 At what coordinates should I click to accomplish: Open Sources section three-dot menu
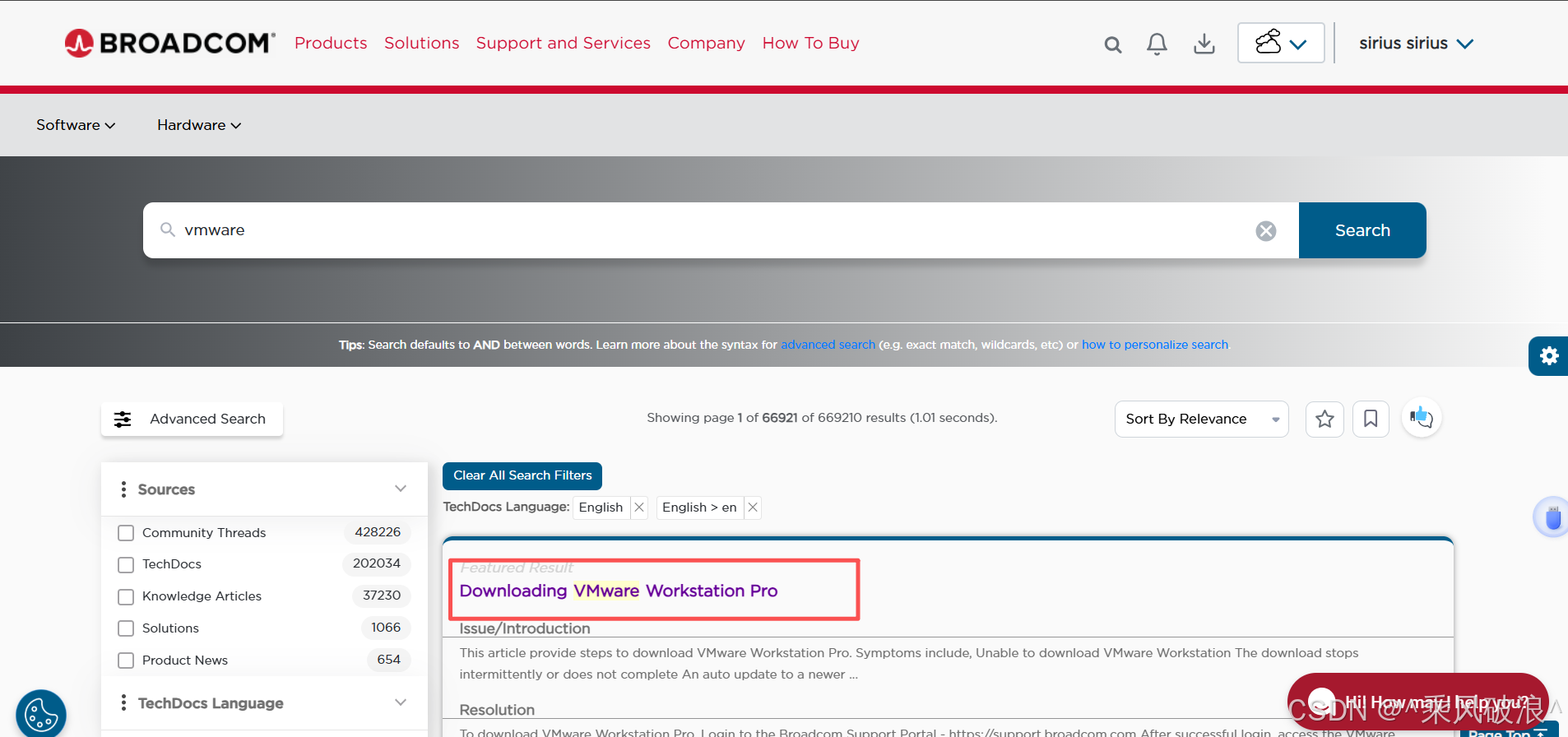click(123, 489)
